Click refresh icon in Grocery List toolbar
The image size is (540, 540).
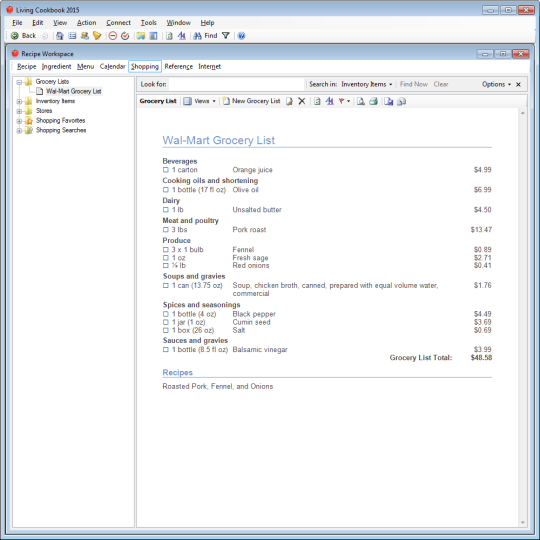point(317,101)
